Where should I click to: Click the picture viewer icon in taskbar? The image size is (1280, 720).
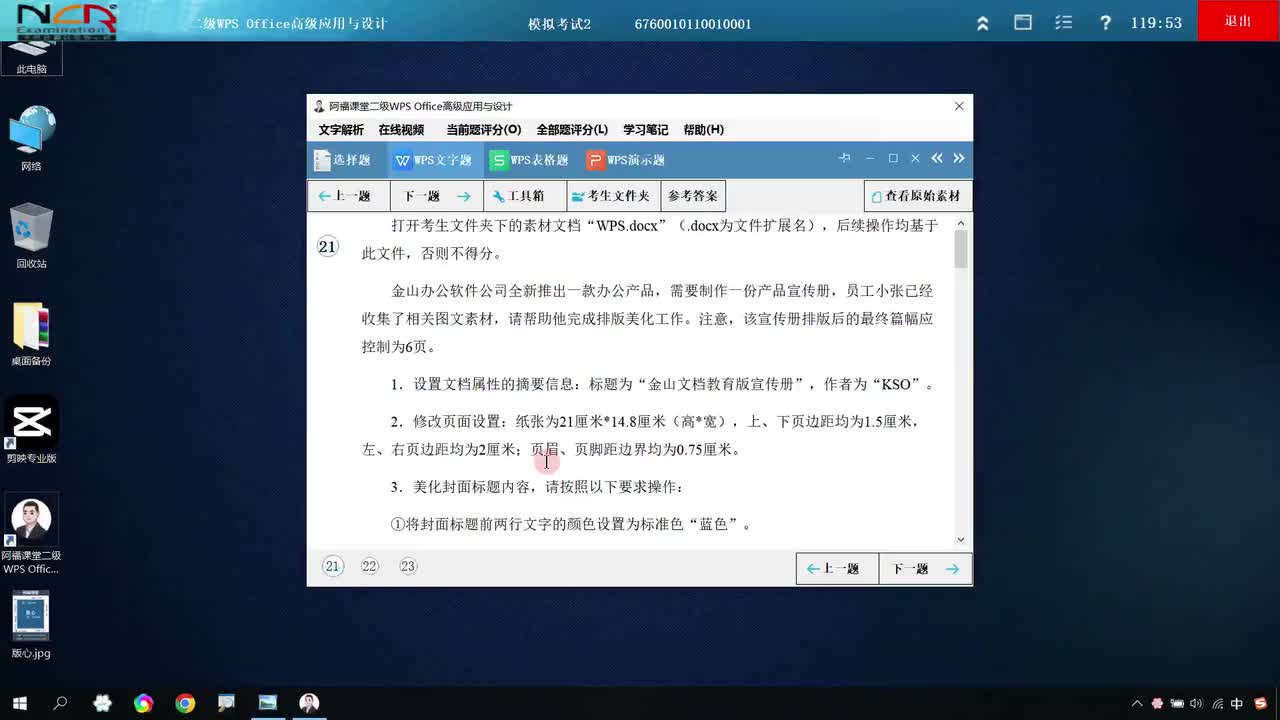(268, 703)
